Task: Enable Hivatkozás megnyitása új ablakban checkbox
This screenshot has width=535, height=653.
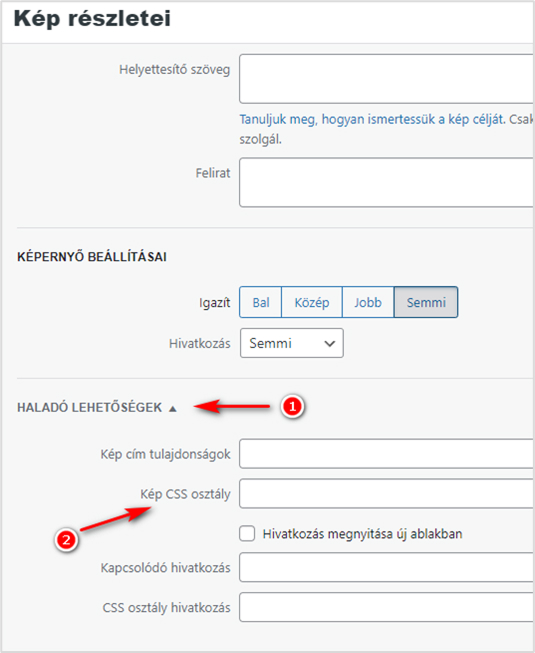Action: tap(247, 533)
